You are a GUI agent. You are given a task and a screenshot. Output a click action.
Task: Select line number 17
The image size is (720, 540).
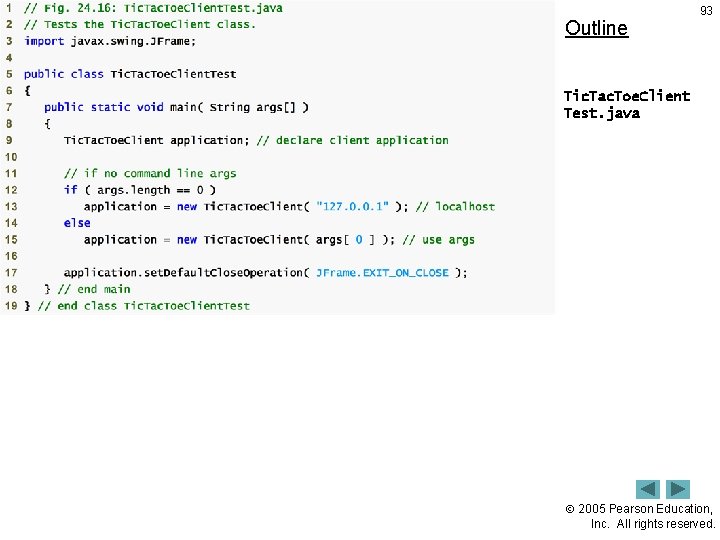[11, 273]
